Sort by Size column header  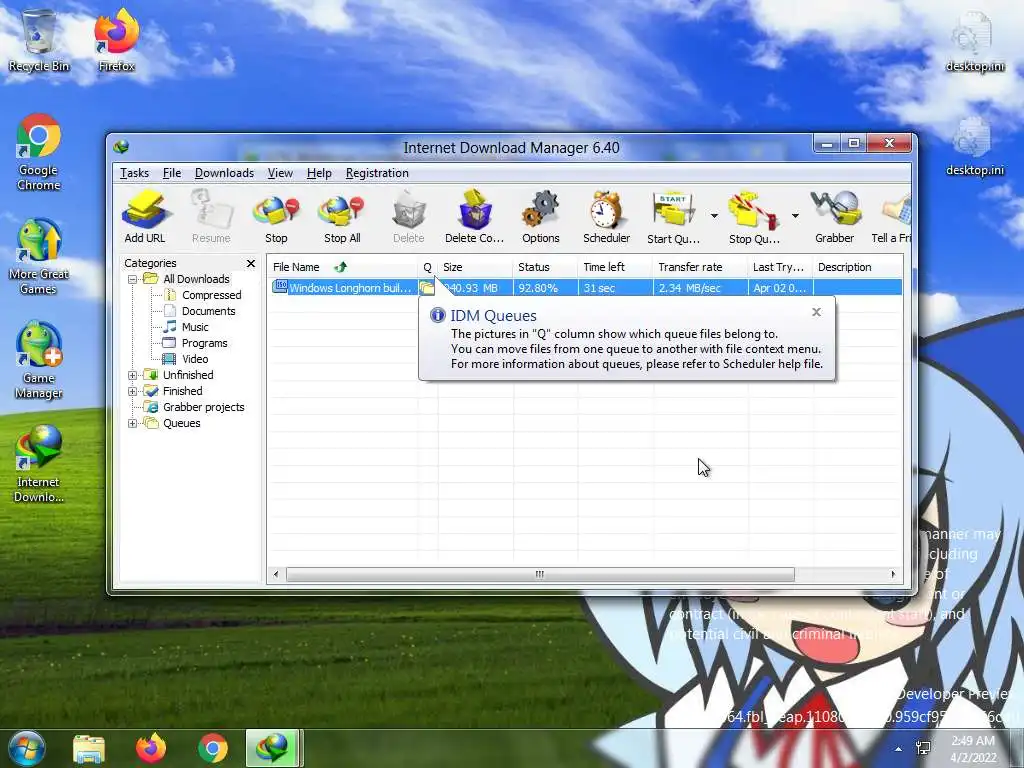475,267
